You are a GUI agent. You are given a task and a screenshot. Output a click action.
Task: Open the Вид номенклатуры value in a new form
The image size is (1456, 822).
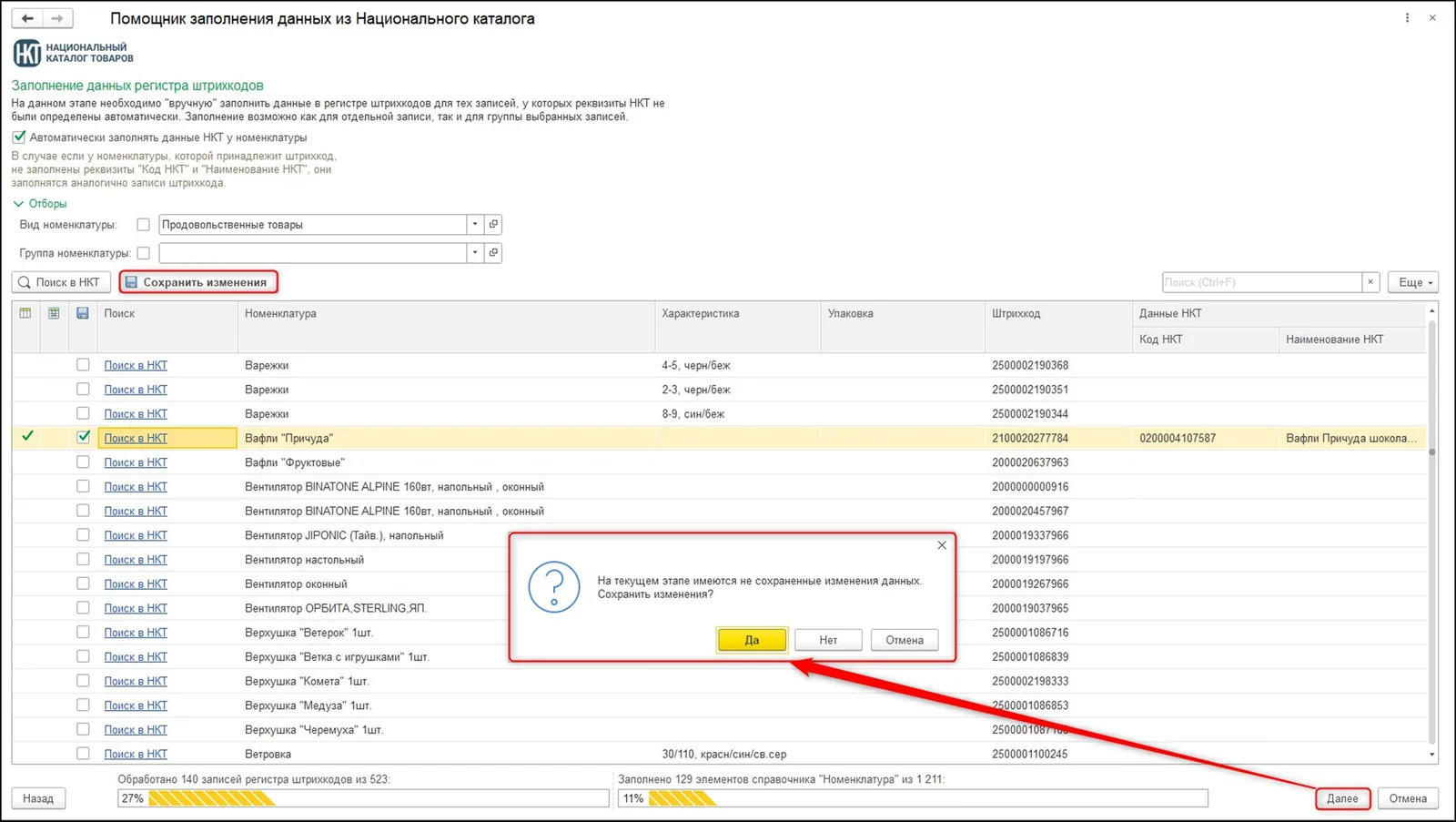(x=493, y=224)
